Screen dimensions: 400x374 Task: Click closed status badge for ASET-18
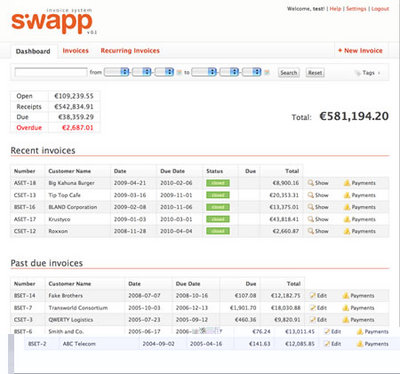coord(218,183)
